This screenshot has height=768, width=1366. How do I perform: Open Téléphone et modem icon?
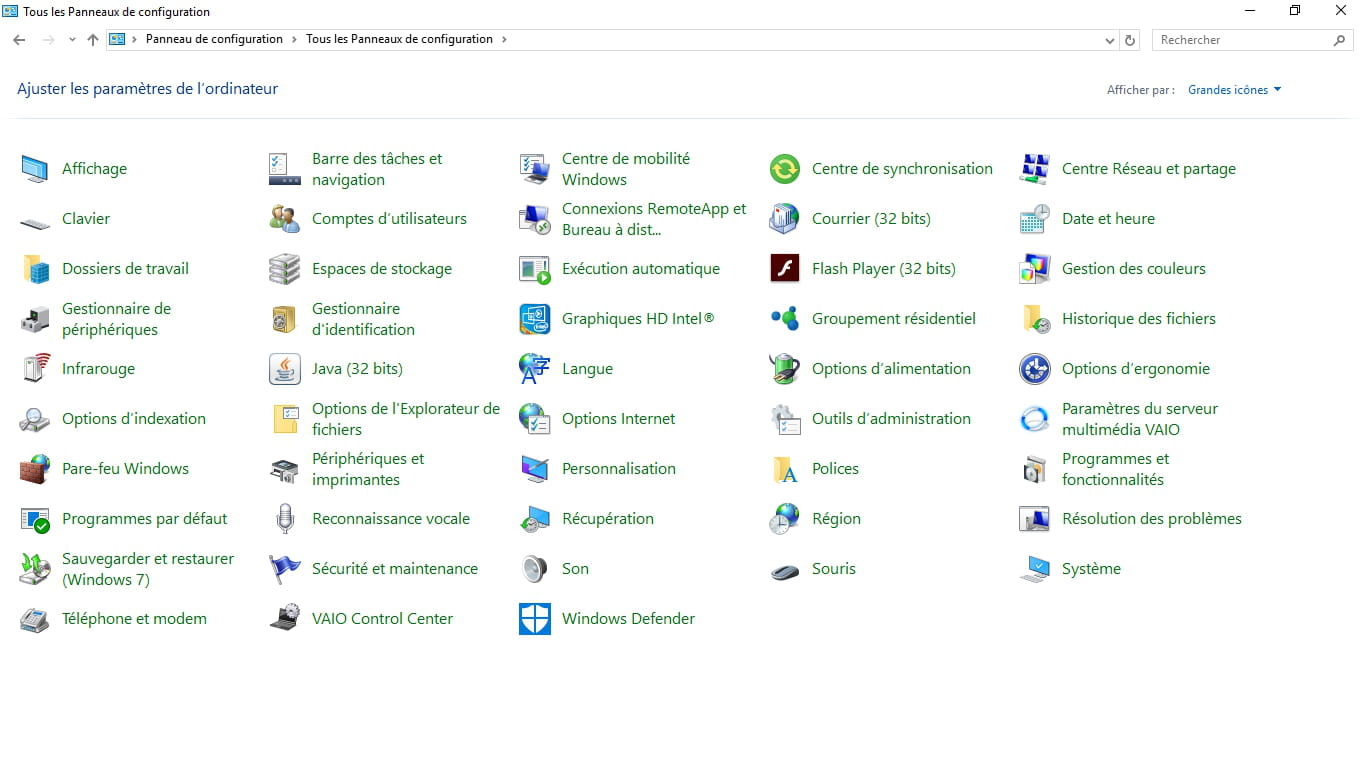(35, 619)
